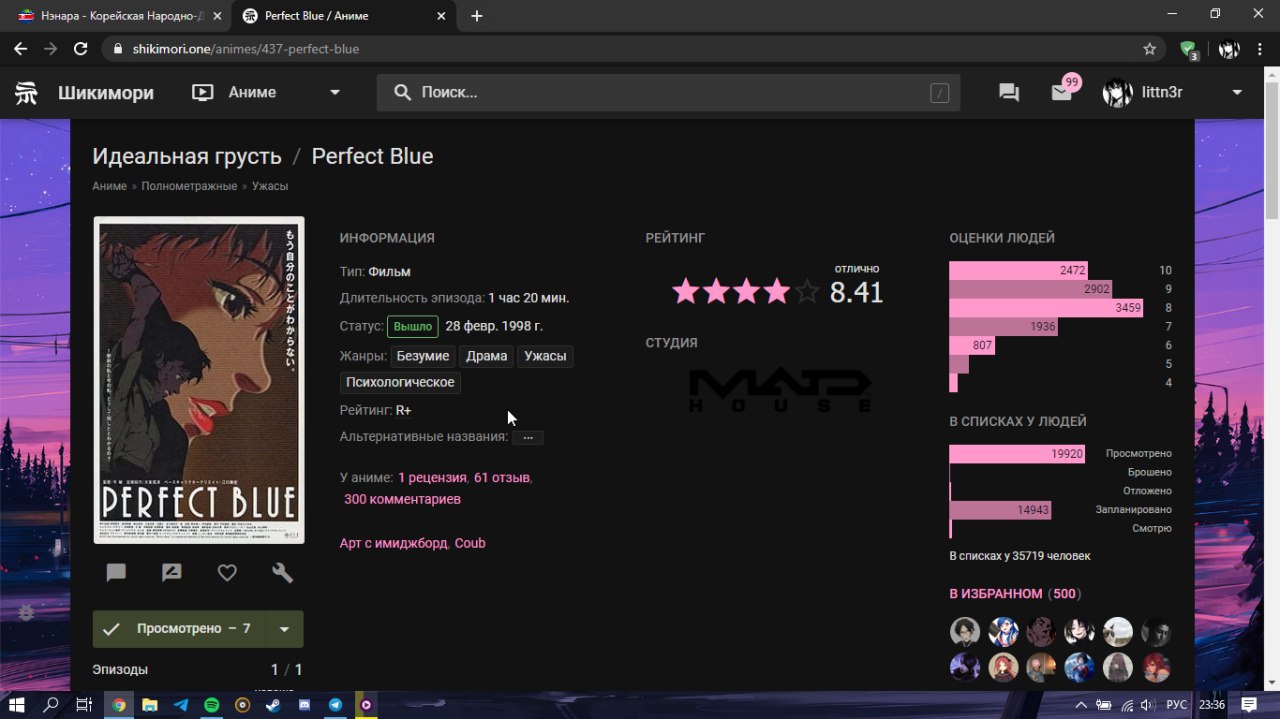Click the Безумие genre tag
Viewport: 1280px width, 719px height.
[423, 356]
